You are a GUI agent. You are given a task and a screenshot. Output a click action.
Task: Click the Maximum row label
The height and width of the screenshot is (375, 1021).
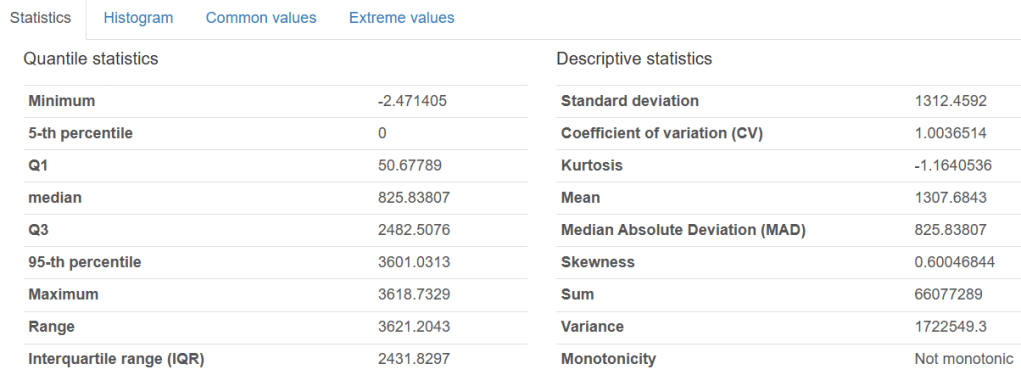64,294
